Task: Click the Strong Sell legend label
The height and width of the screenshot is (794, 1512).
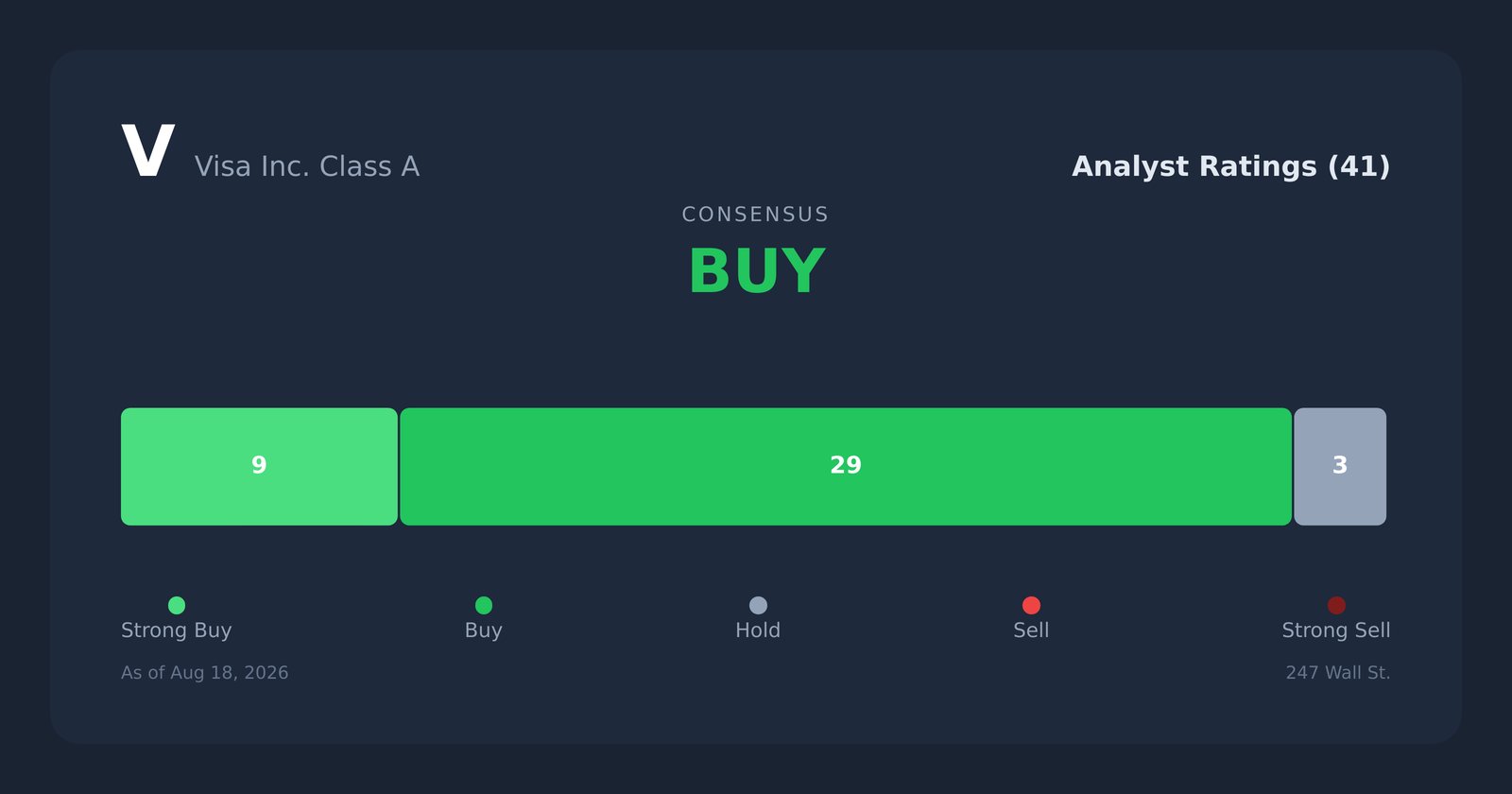Action: click(1336, 630)
